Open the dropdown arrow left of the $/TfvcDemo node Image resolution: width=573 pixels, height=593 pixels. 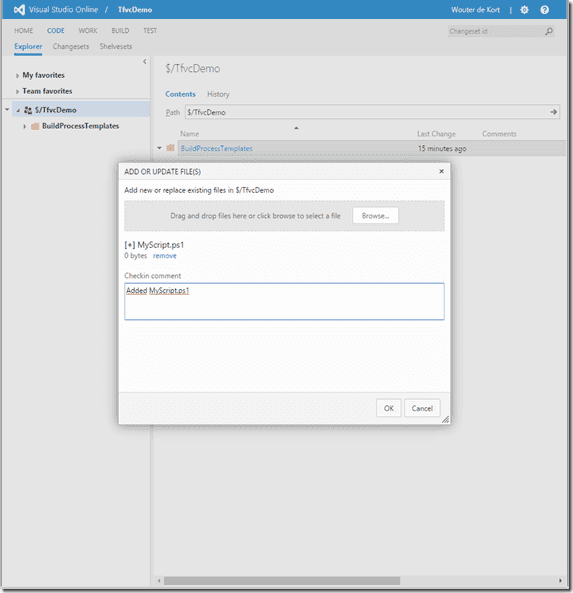(7, 110)
